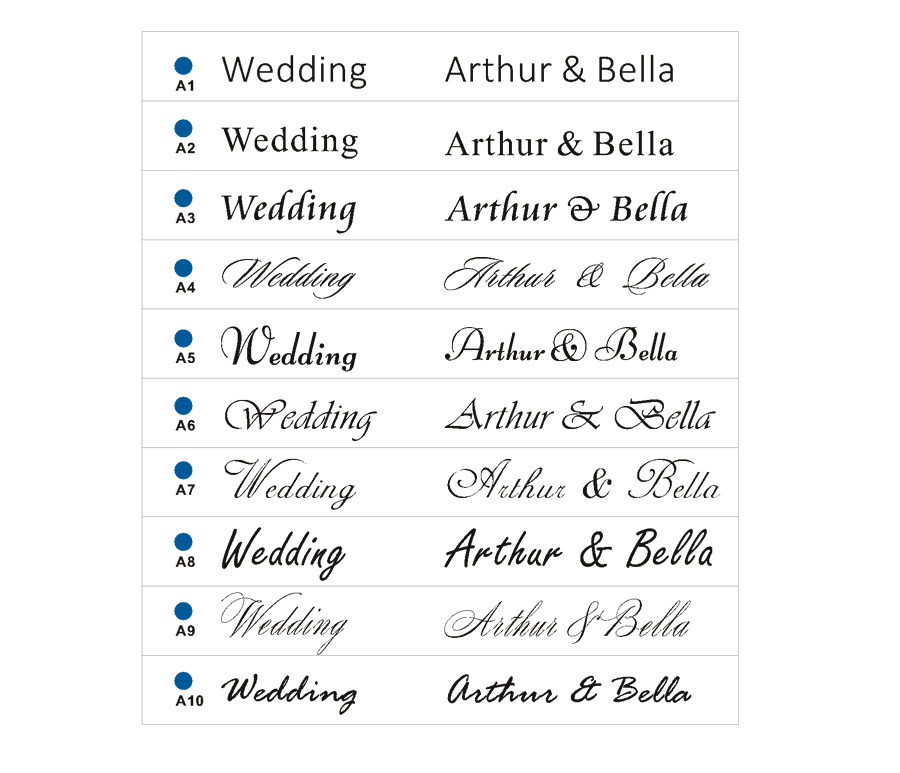Select the A2 blue dot option
The image size is (900, 773).
[183, 129]
